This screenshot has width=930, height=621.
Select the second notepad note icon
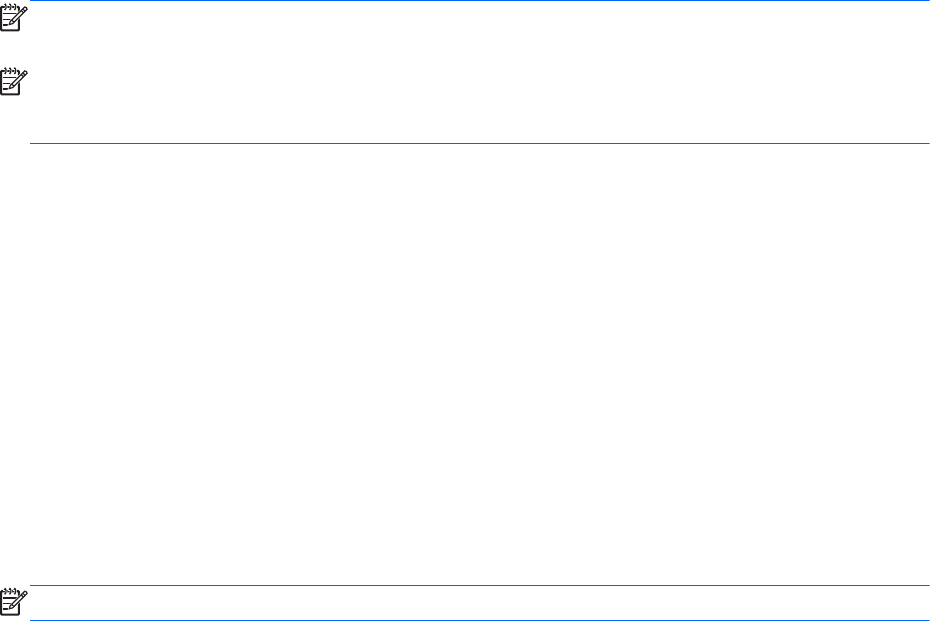pyautogui.click(x=14, y=81)
